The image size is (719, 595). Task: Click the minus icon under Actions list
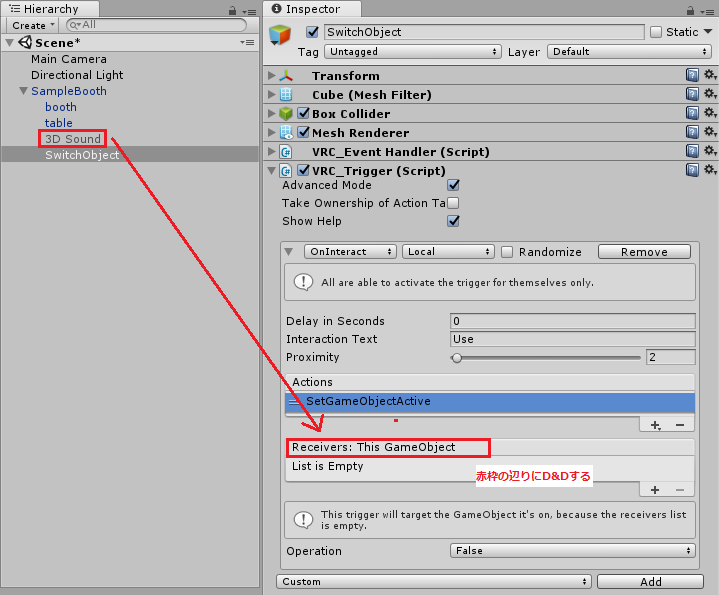(x=680, y=425)
